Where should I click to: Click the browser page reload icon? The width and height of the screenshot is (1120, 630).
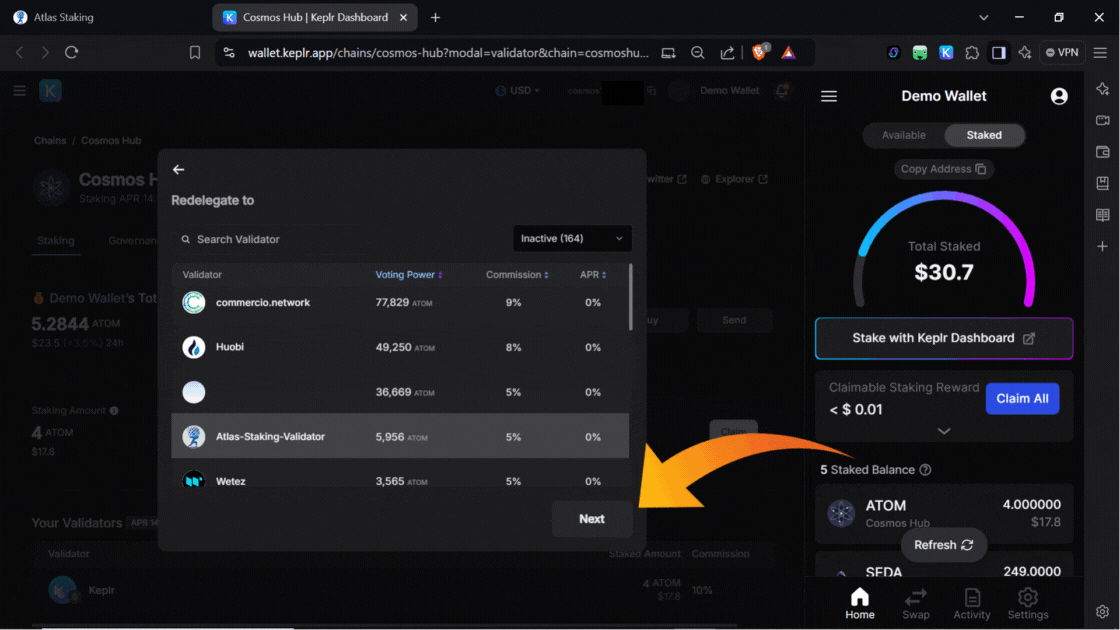pyautogui.click(x=72, y=53)
